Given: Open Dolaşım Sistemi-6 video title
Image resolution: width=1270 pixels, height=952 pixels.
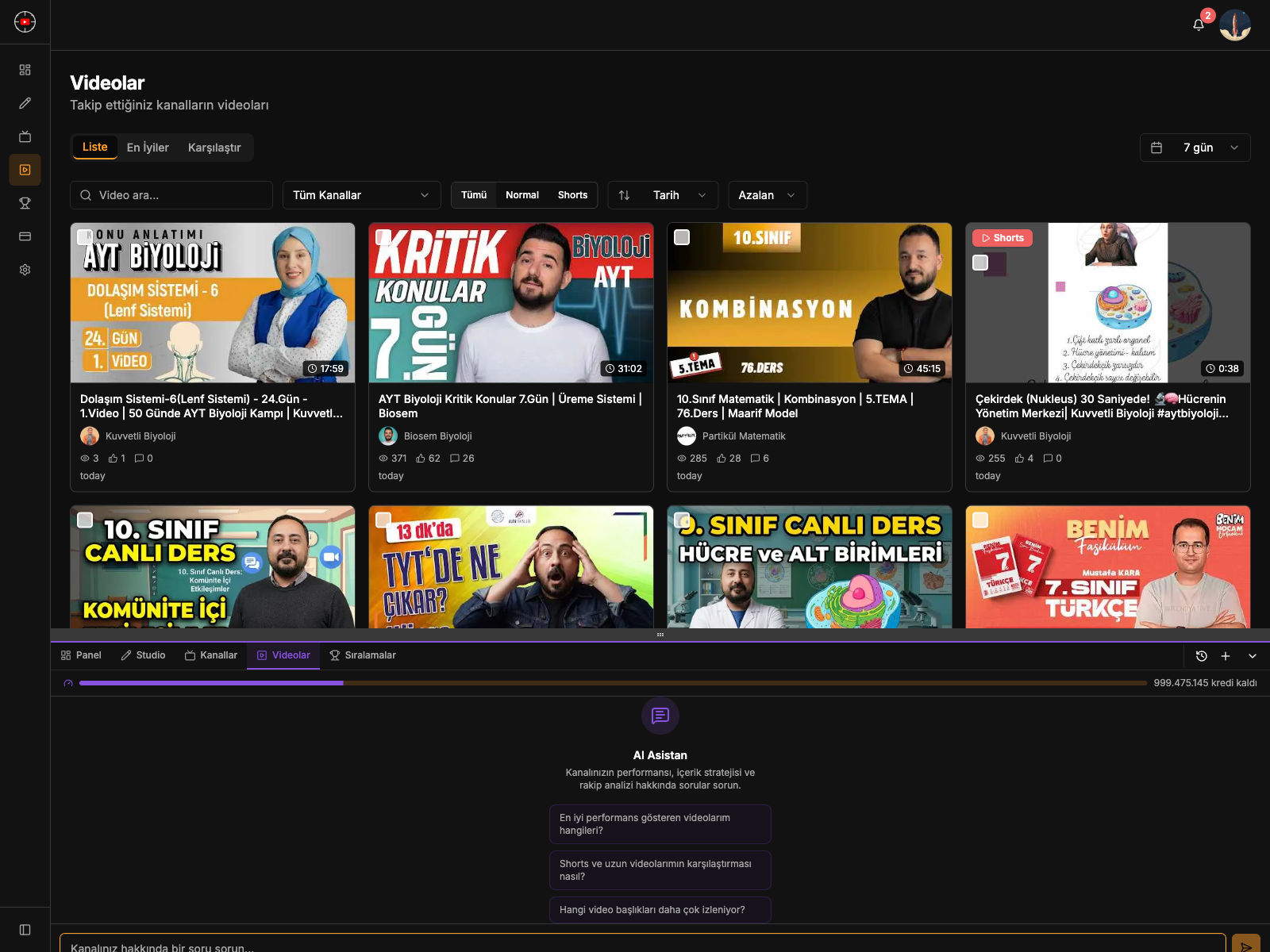Looking at the screenshot, I should pos(212,406).
